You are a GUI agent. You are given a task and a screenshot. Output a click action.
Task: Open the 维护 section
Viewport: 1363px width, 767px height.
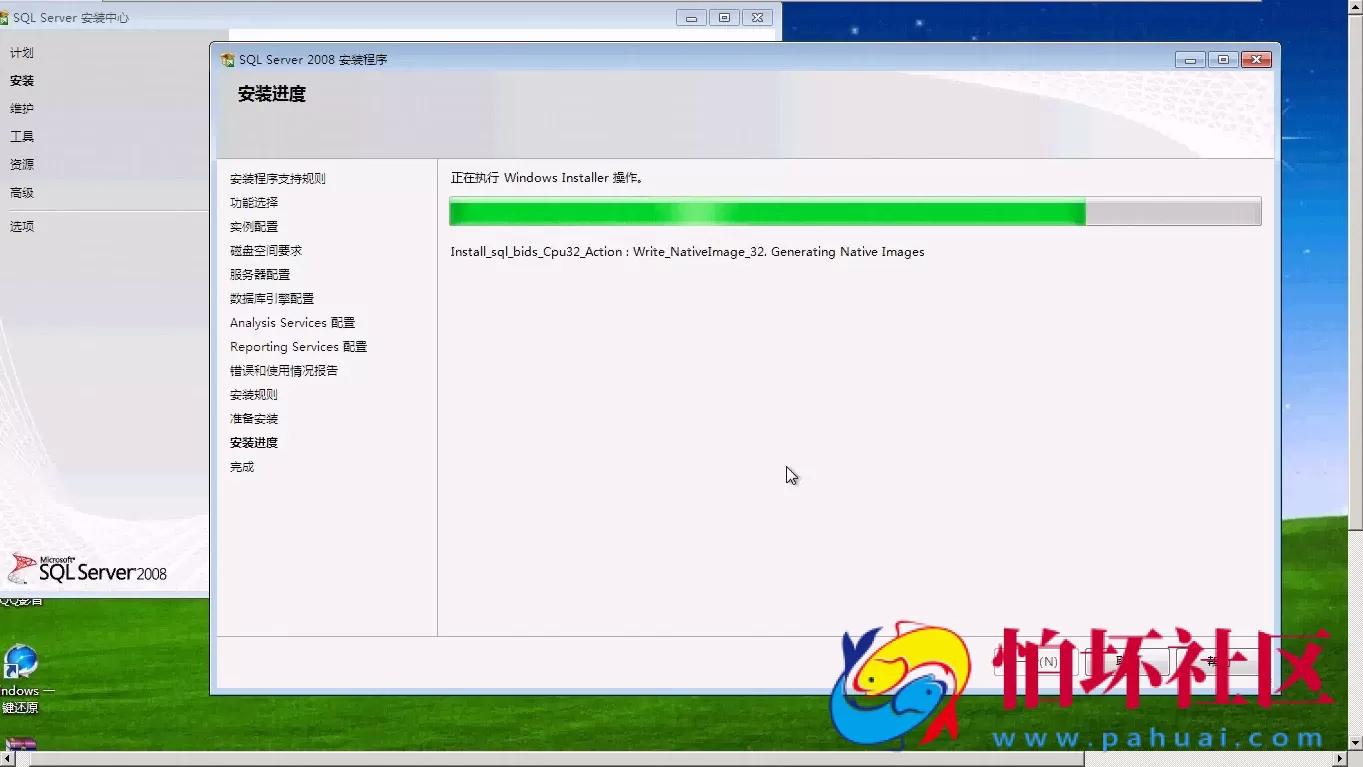(x=21, y=108)
